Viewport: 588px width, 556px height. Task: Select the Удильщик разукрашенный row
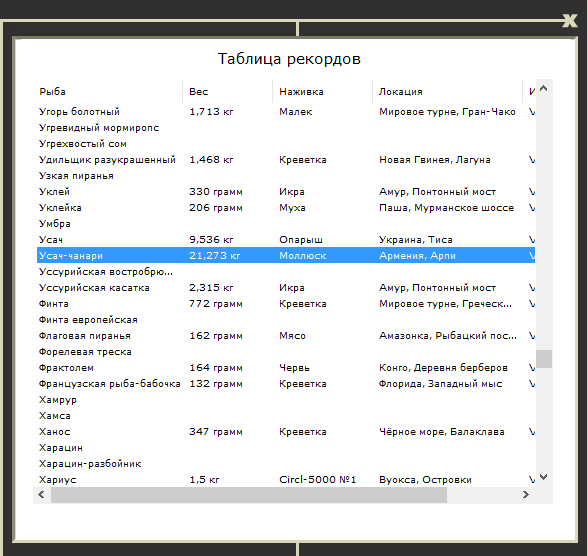pos(286,160)
